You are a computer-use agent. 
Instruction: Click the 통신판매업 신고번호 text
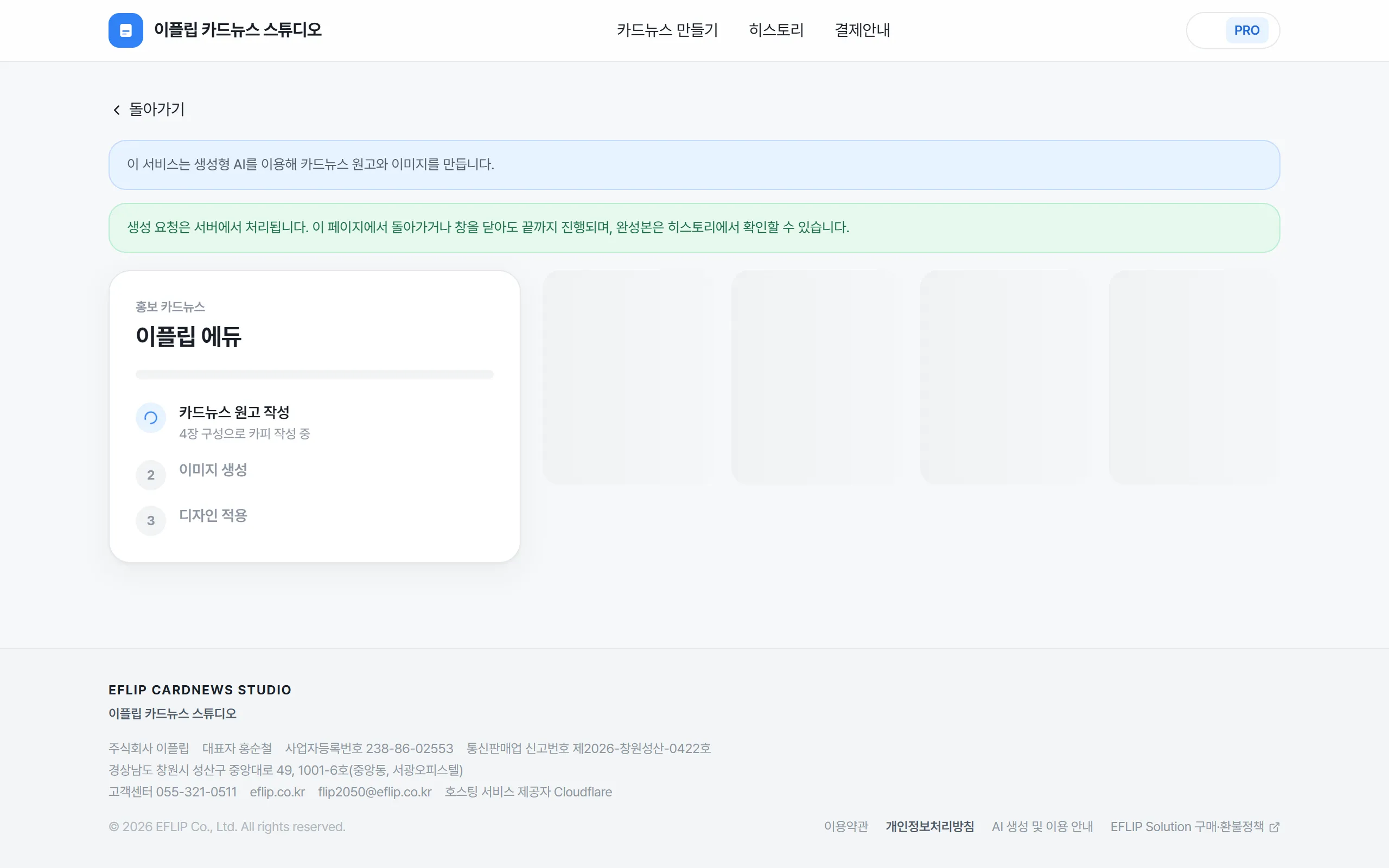589,749
